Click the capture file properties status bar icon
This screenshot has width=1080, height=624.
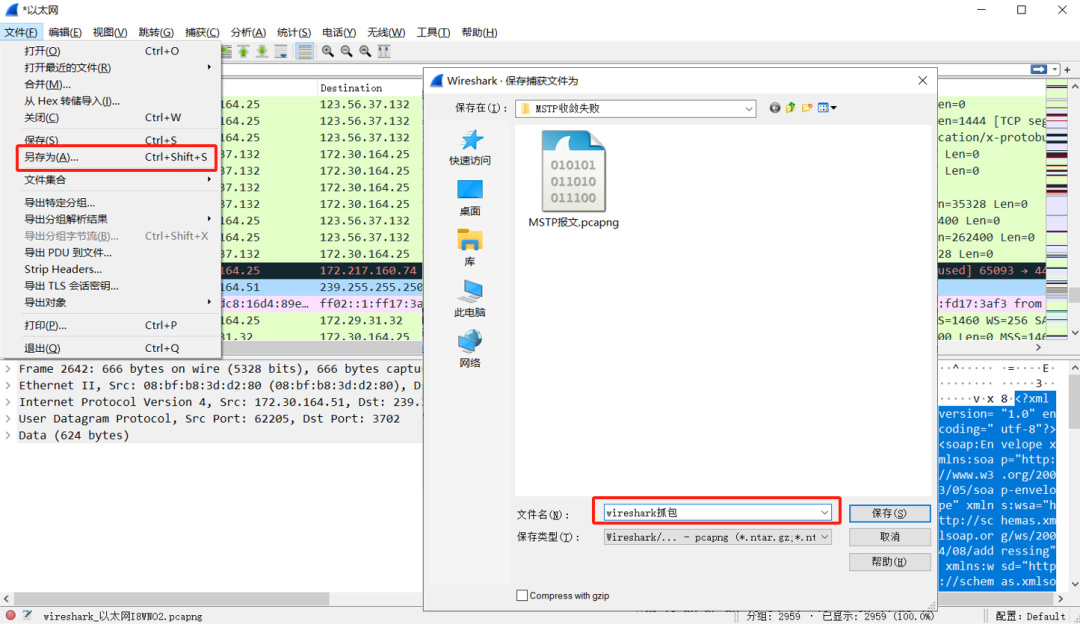(28, 616)
